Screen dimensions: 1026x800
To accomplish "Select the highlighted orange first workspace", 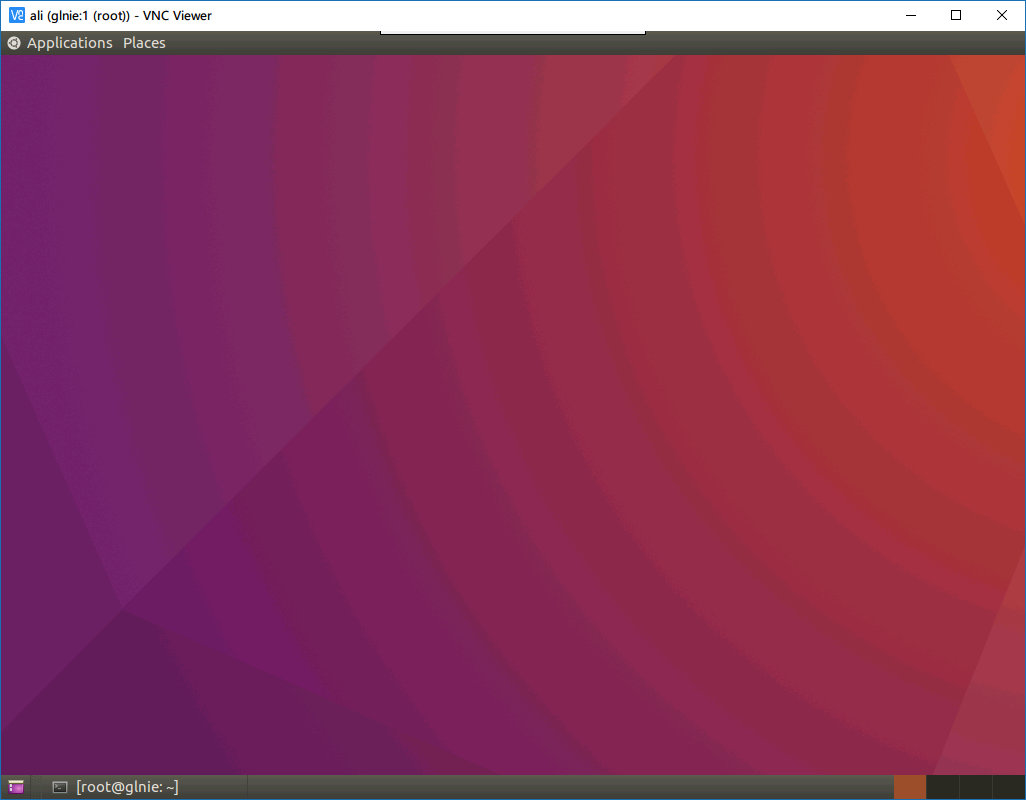I will [x=909, y=787].
